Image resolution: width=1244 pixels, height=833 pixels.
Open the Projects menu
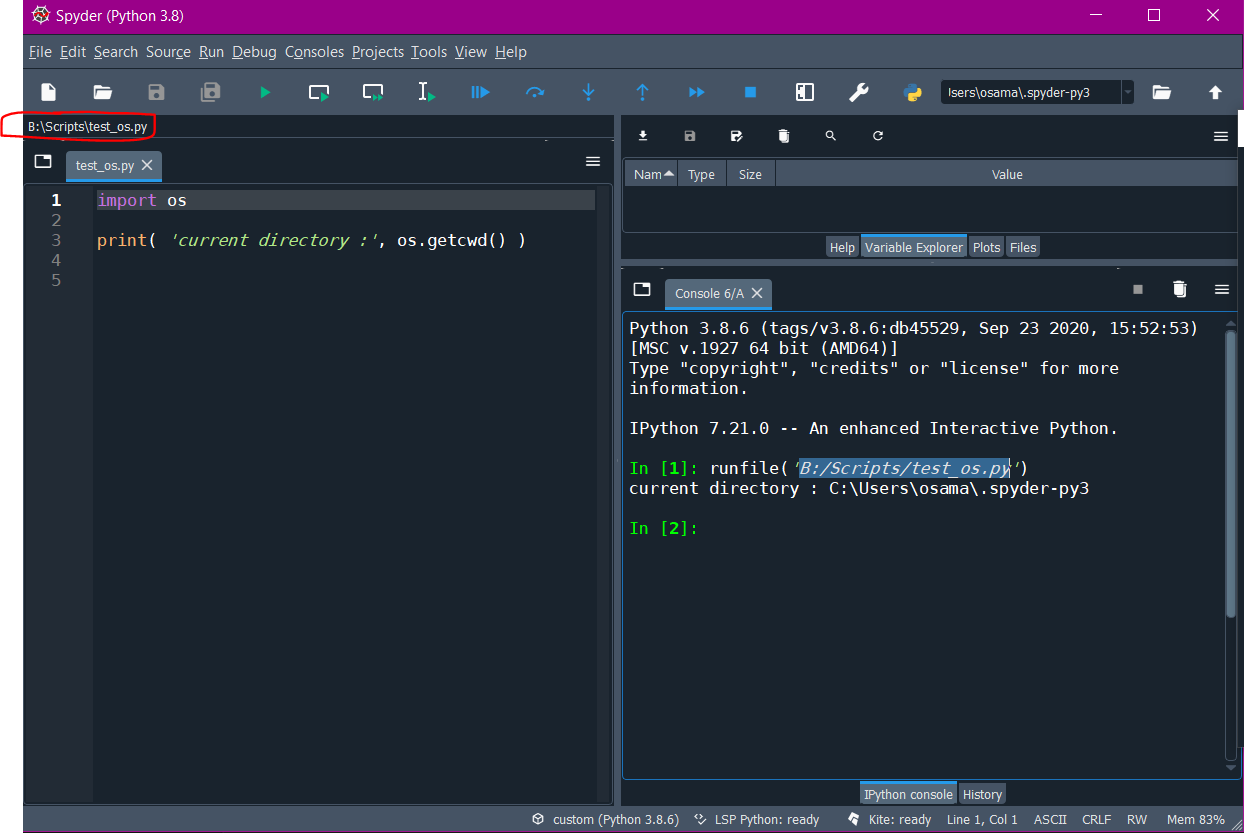378,52
